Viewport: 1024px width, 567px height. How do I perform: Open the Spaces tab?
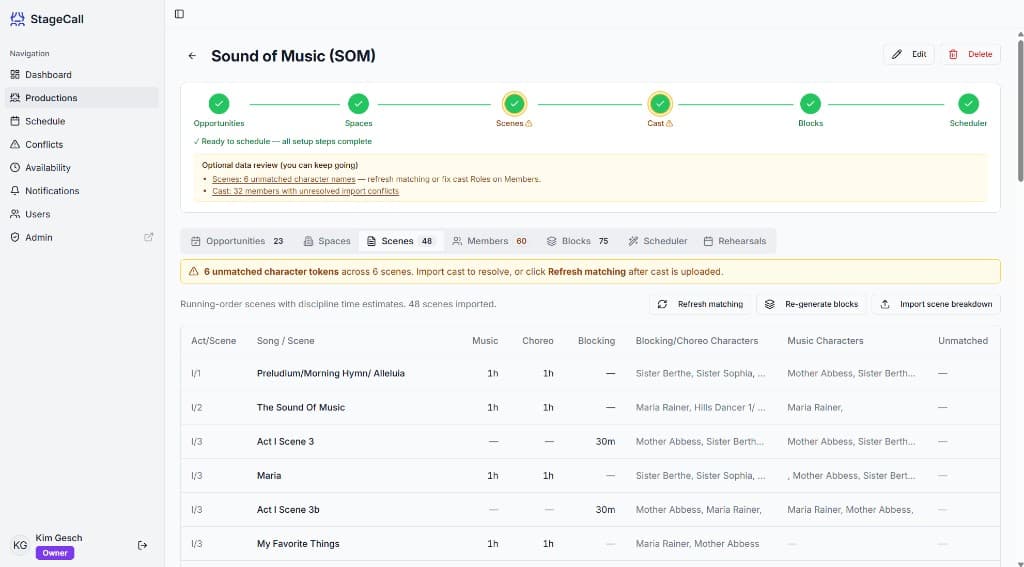click(x=327, y=241)
